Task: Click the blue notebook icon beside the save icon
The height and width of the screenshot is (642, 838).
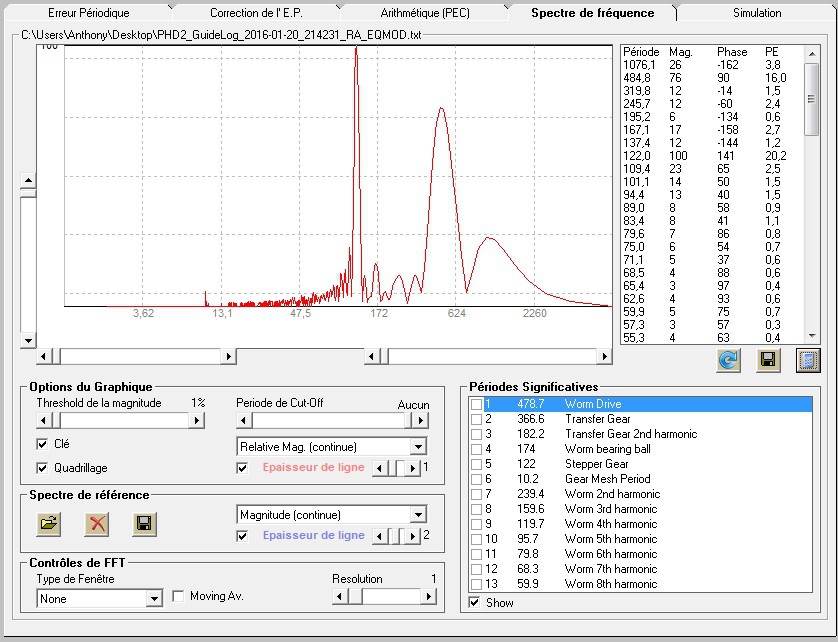Action: pyautogui.click(x=808, y=360)
